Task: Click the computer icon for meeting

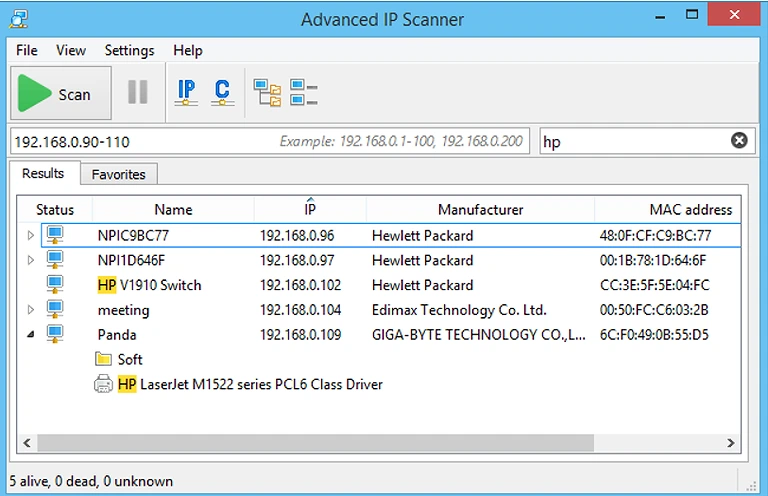Action: pos(55,309)
